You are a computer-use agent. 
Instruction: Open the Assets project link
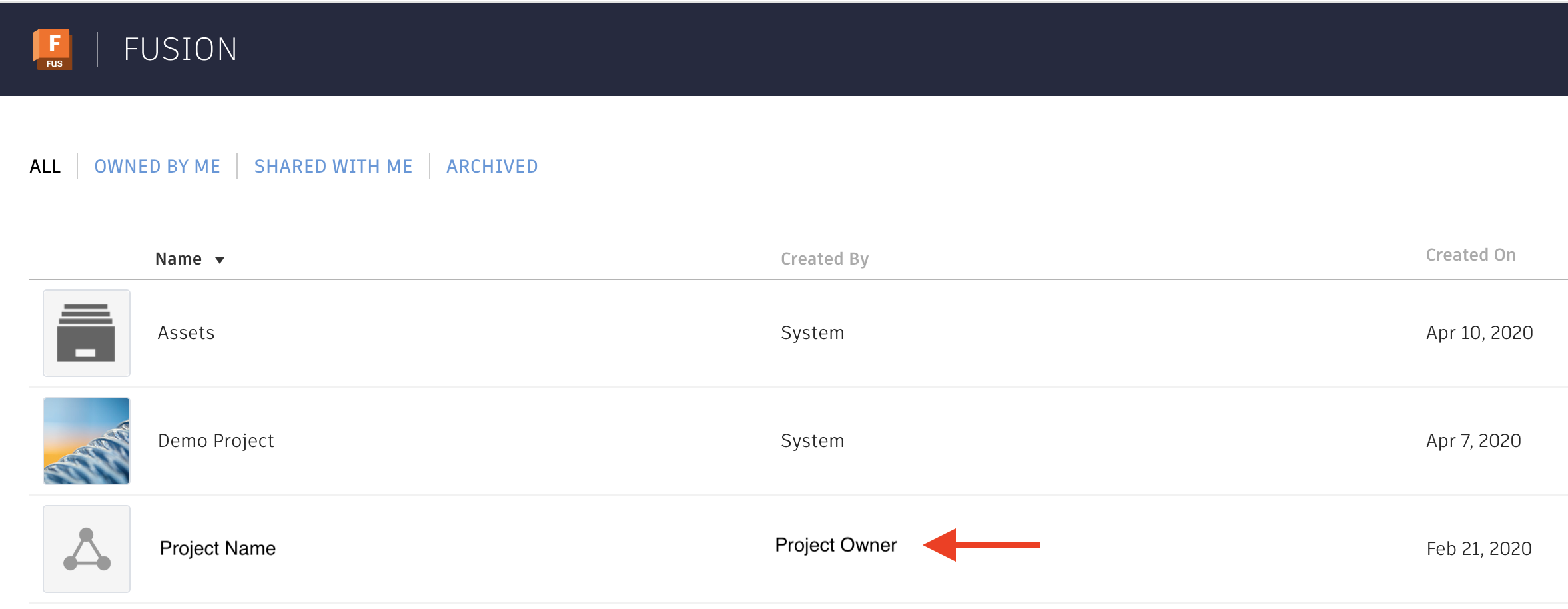pos(186,332)
